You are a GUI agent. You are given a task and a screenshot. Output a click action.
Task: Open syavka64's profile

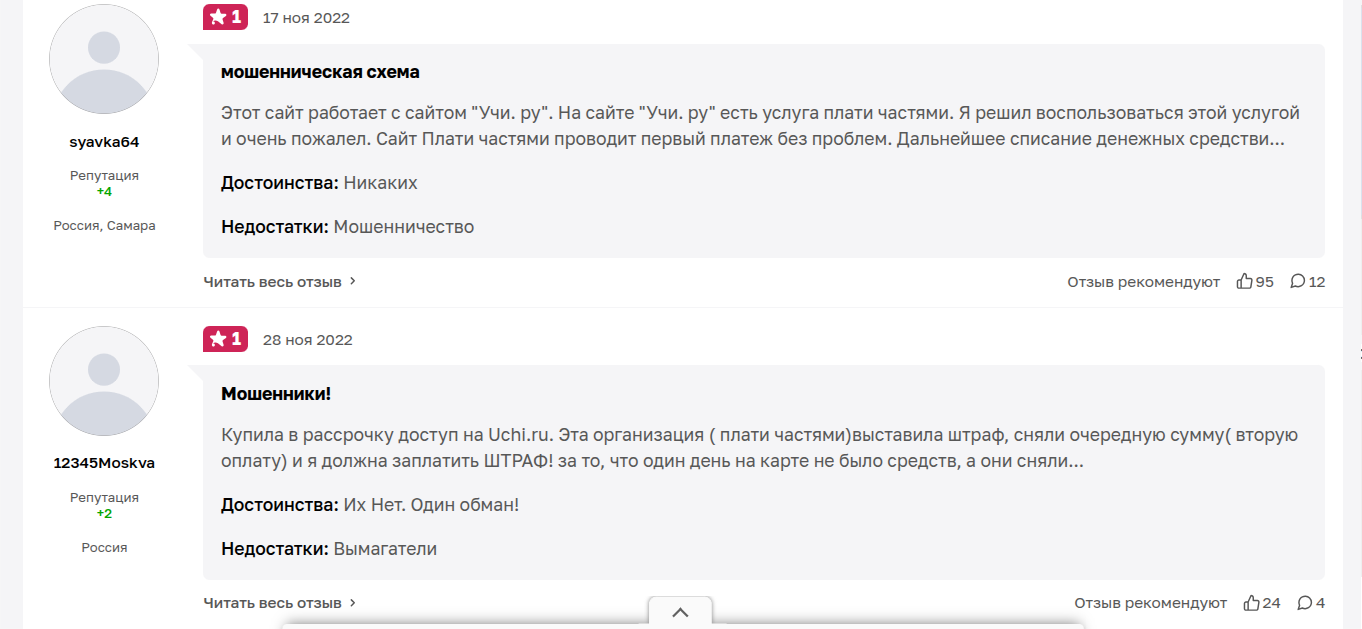[104, 141]
